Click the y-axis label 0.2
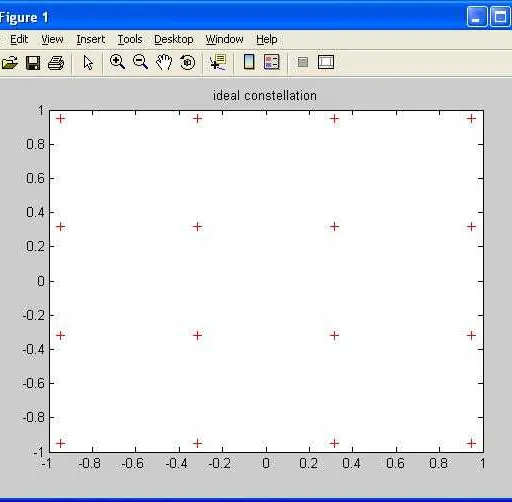512x502 pixels. click(35, 246)
